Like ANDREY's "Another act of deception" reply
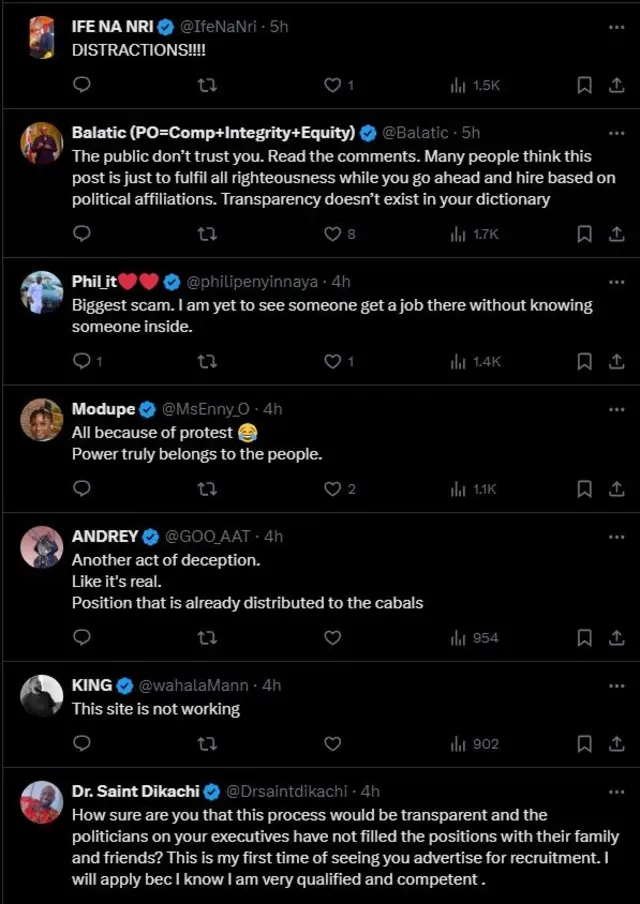 (332, 637)
